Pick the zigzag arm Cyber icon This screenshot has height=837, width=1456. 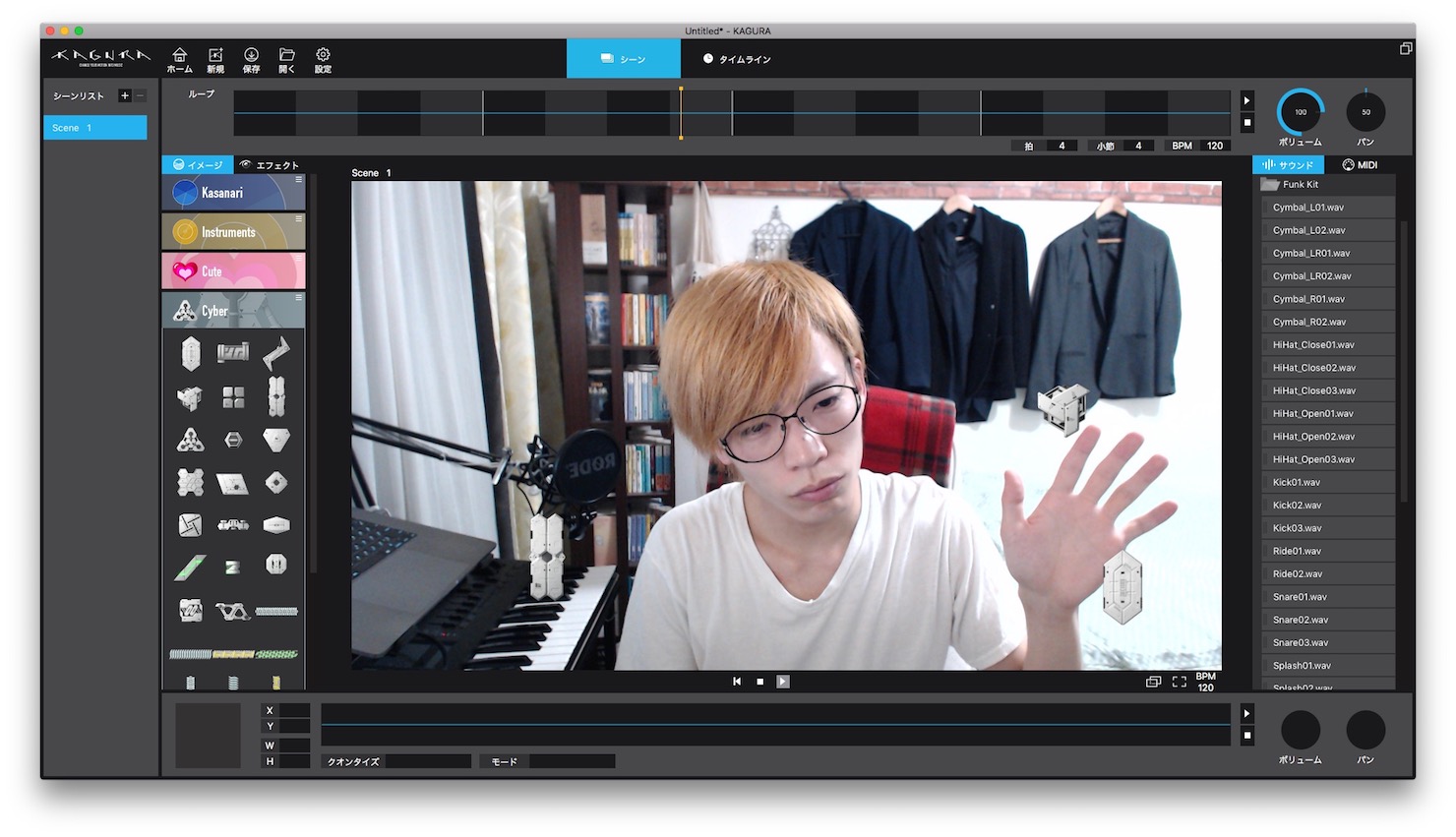(x=276, y=353)
